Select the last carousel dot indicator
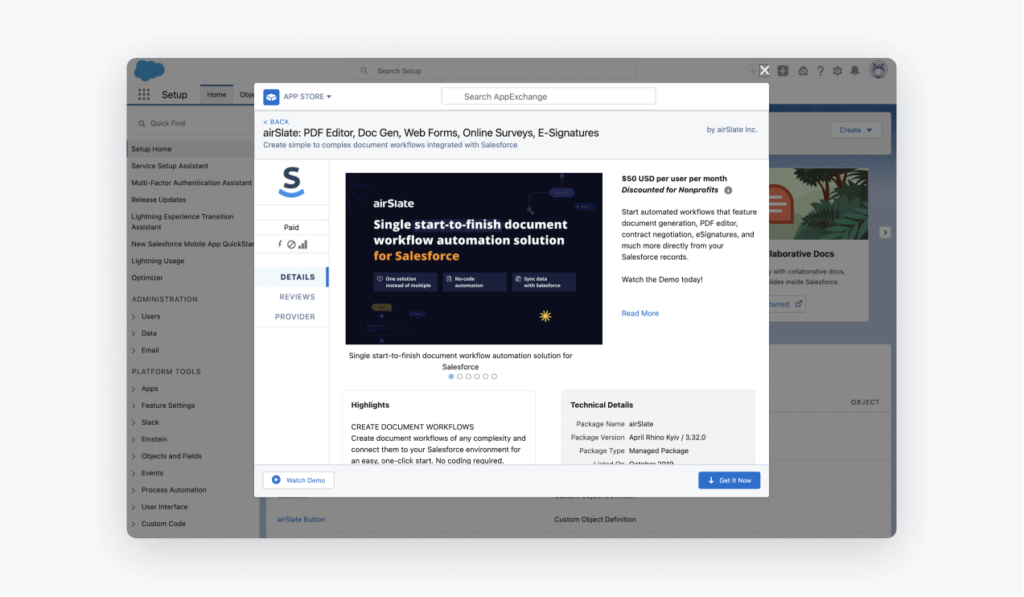 pos(494,377)
